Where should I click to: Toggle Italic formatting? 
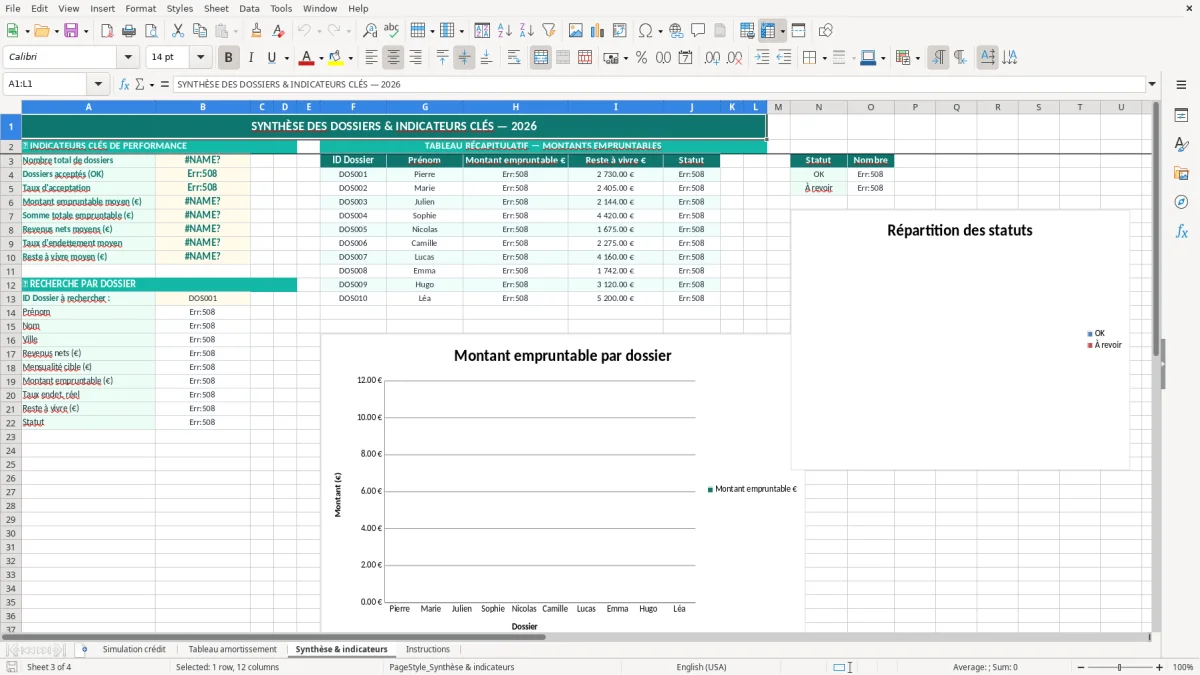pyautogui.click(x=251, y=58)
